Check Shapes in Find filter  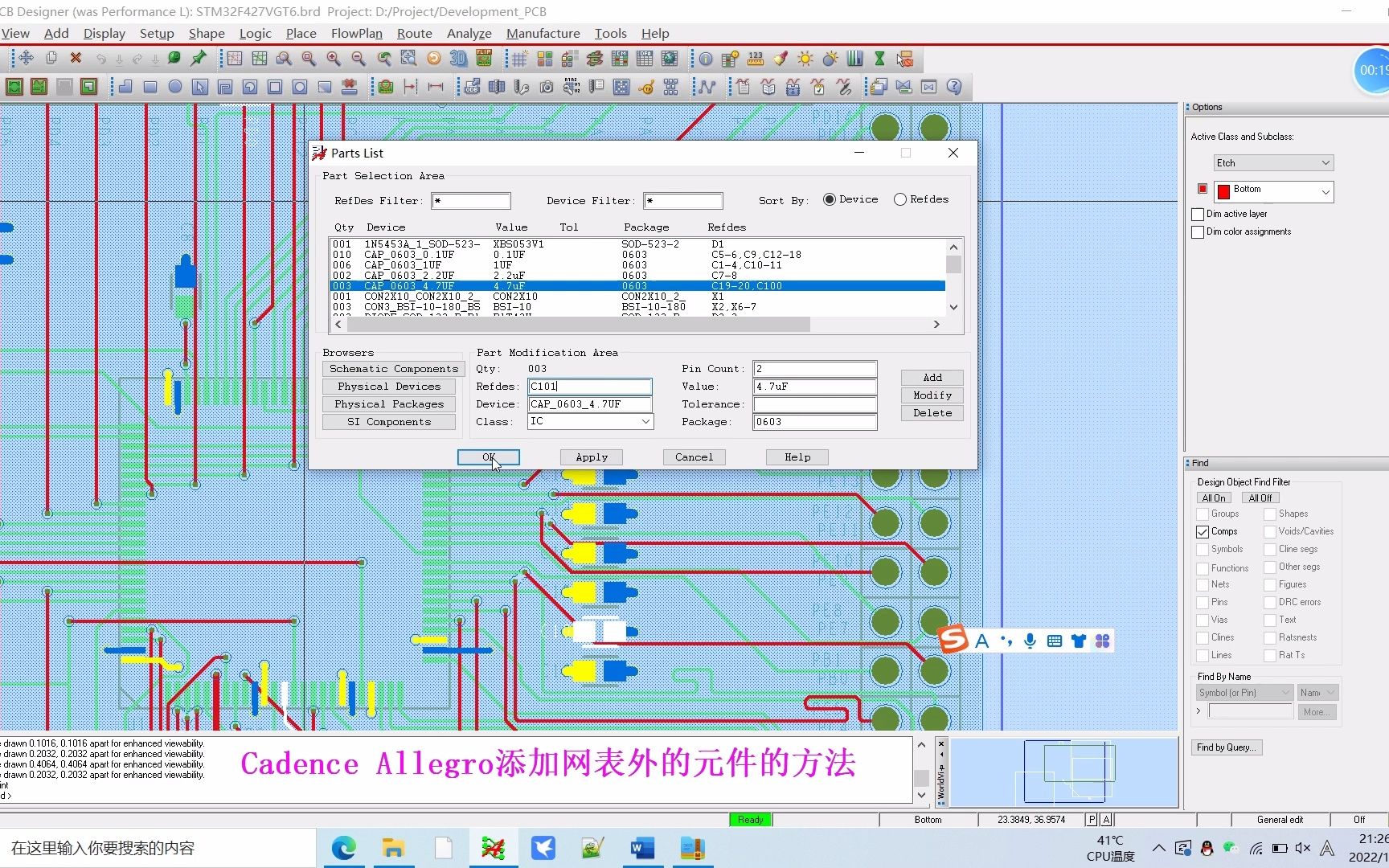[x=1270, y=514]
